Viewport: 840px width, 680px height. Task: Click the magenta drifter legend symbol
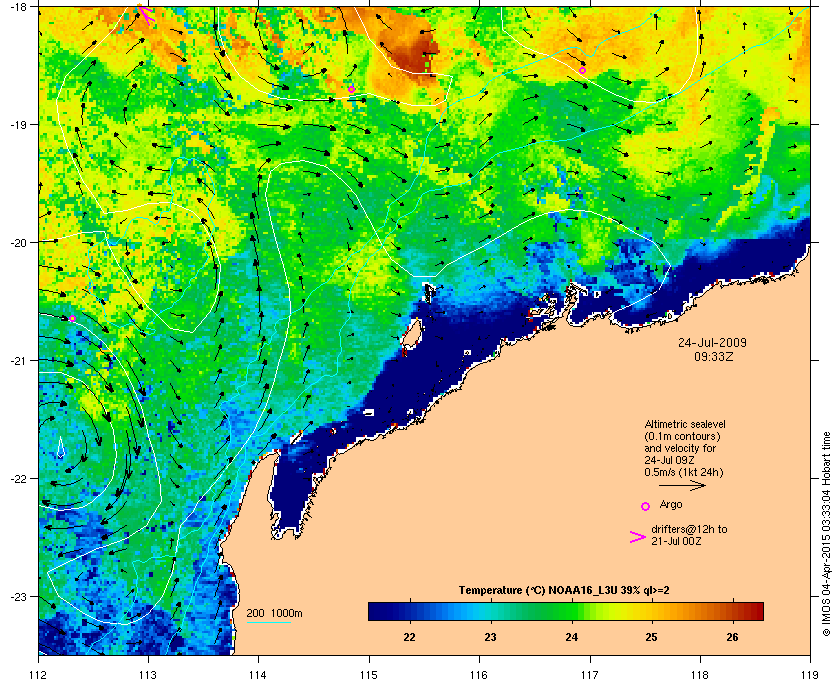pyautogui.click(x=638, y=537)
